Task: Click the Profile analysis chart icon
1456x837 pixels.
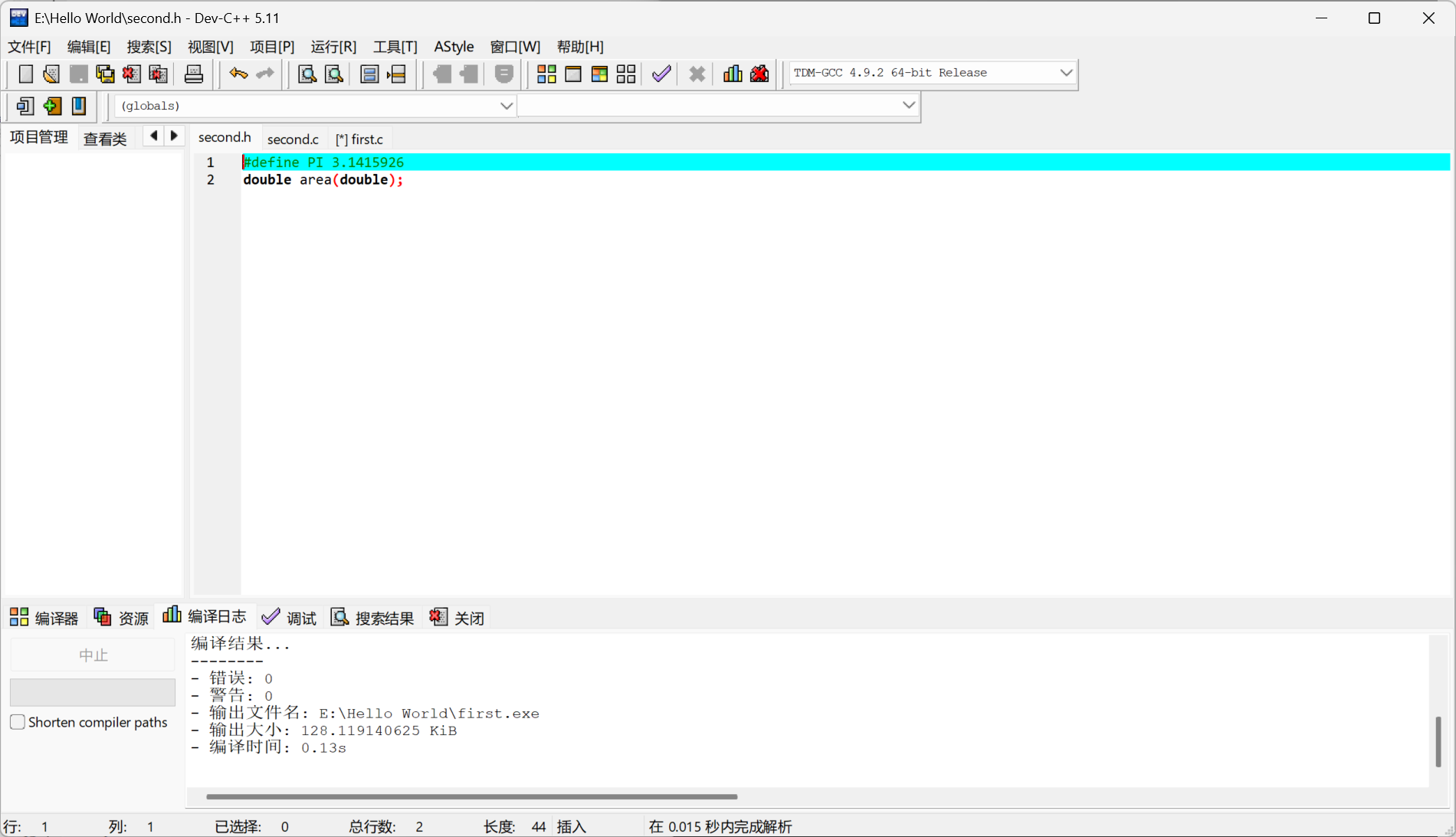Action: 733,74
